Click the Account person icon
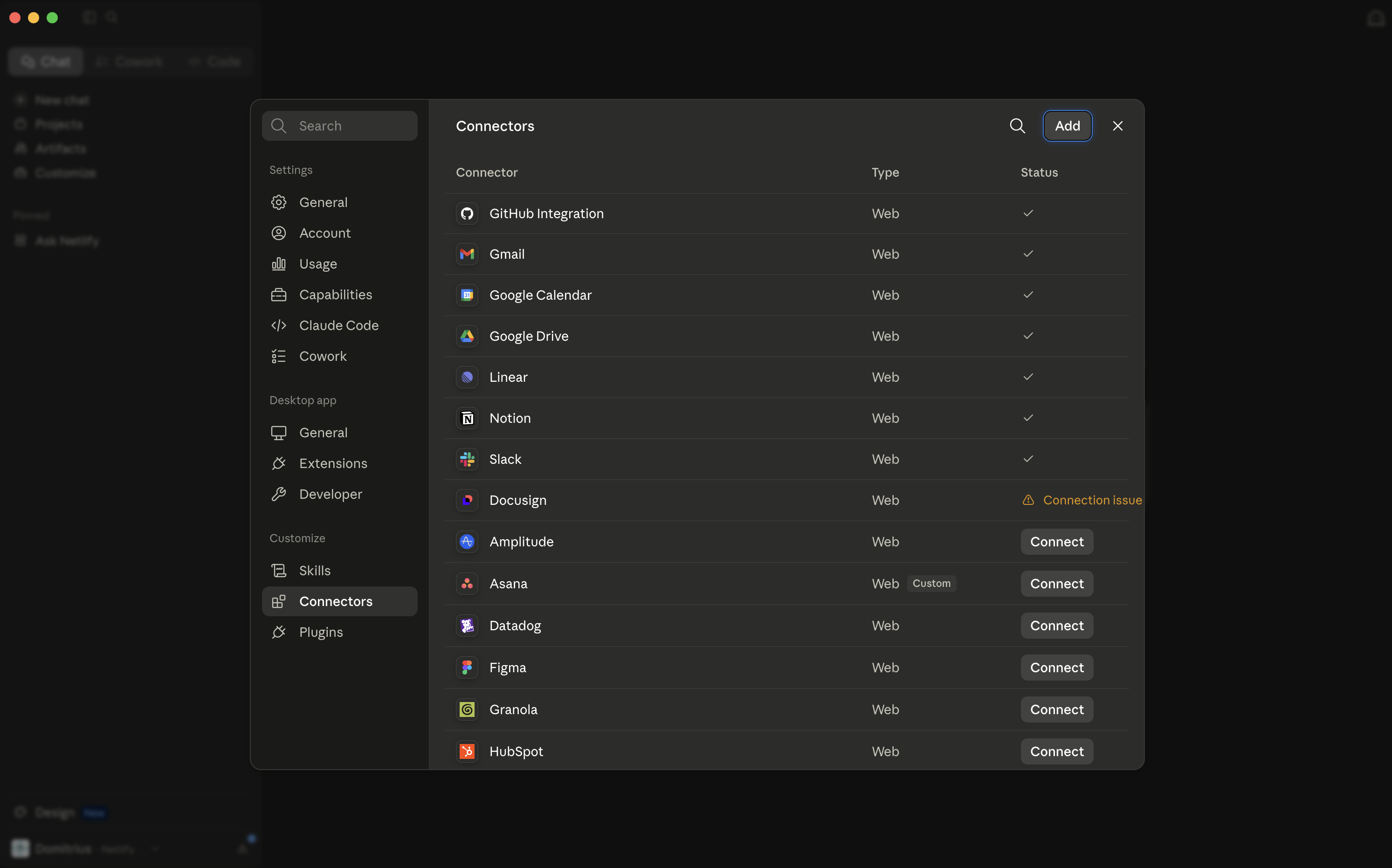Viewport: 1392px width, 868px height. (x=278, y=233)
